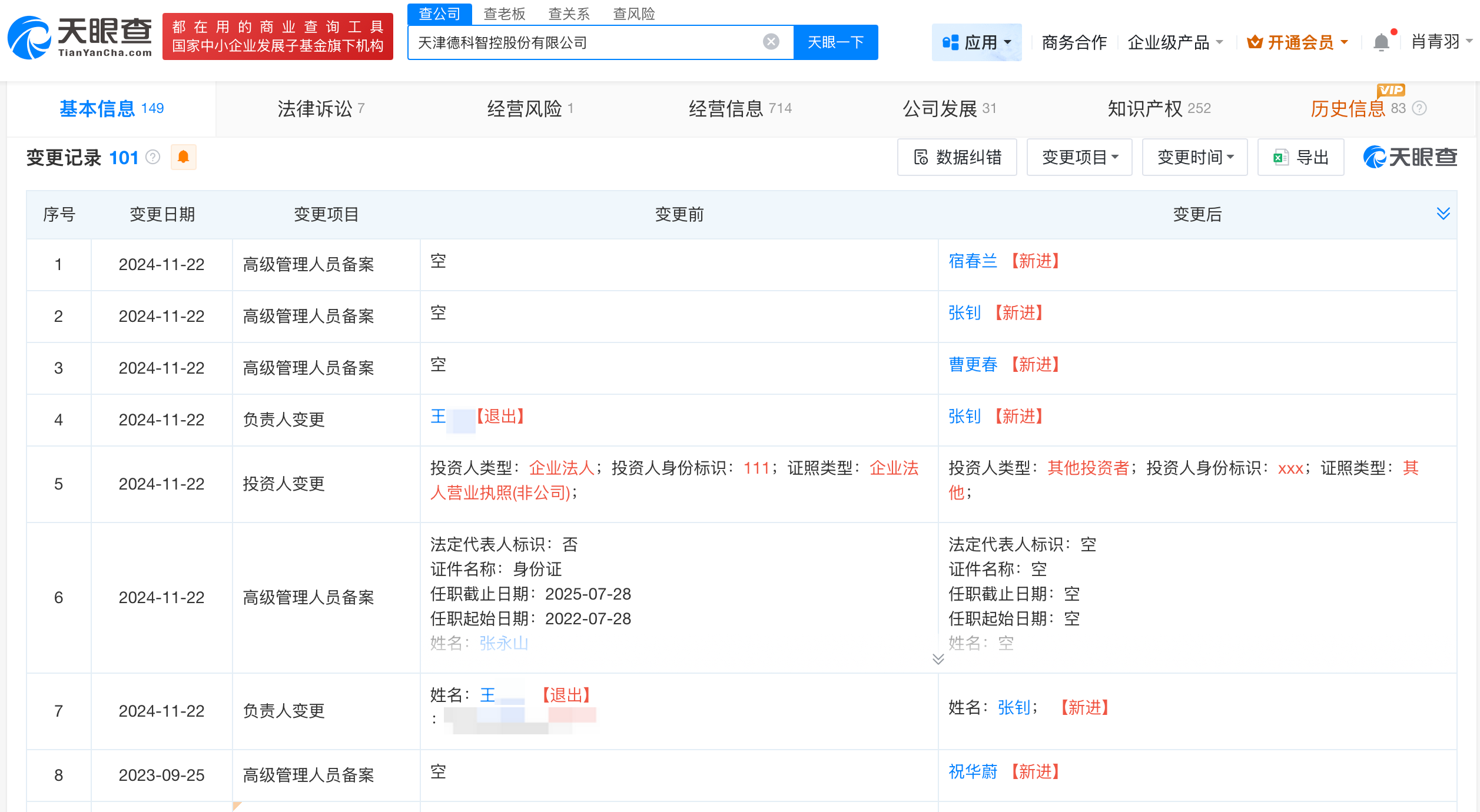
Task: Click the subscribe bell beside 变更记录
Action: tap(183, 157)
